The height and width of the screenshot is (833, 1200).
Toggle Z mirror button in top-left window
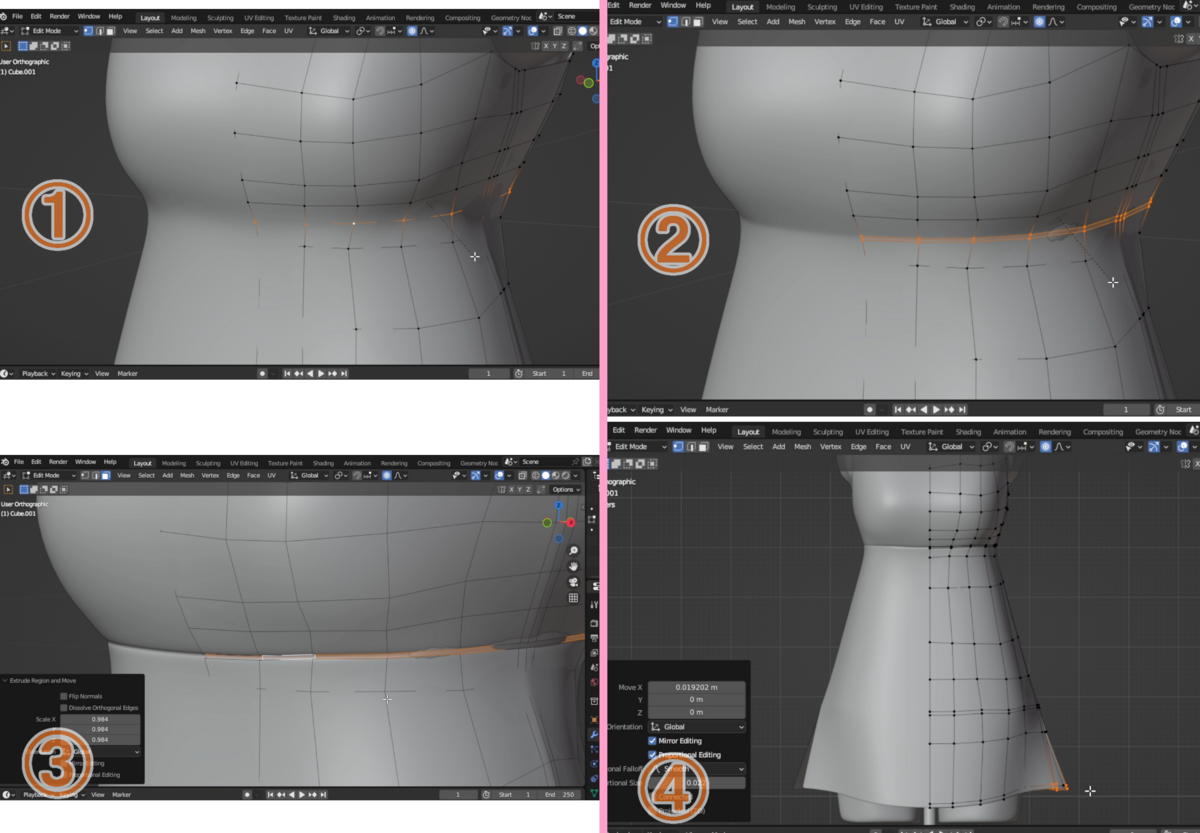564,46
